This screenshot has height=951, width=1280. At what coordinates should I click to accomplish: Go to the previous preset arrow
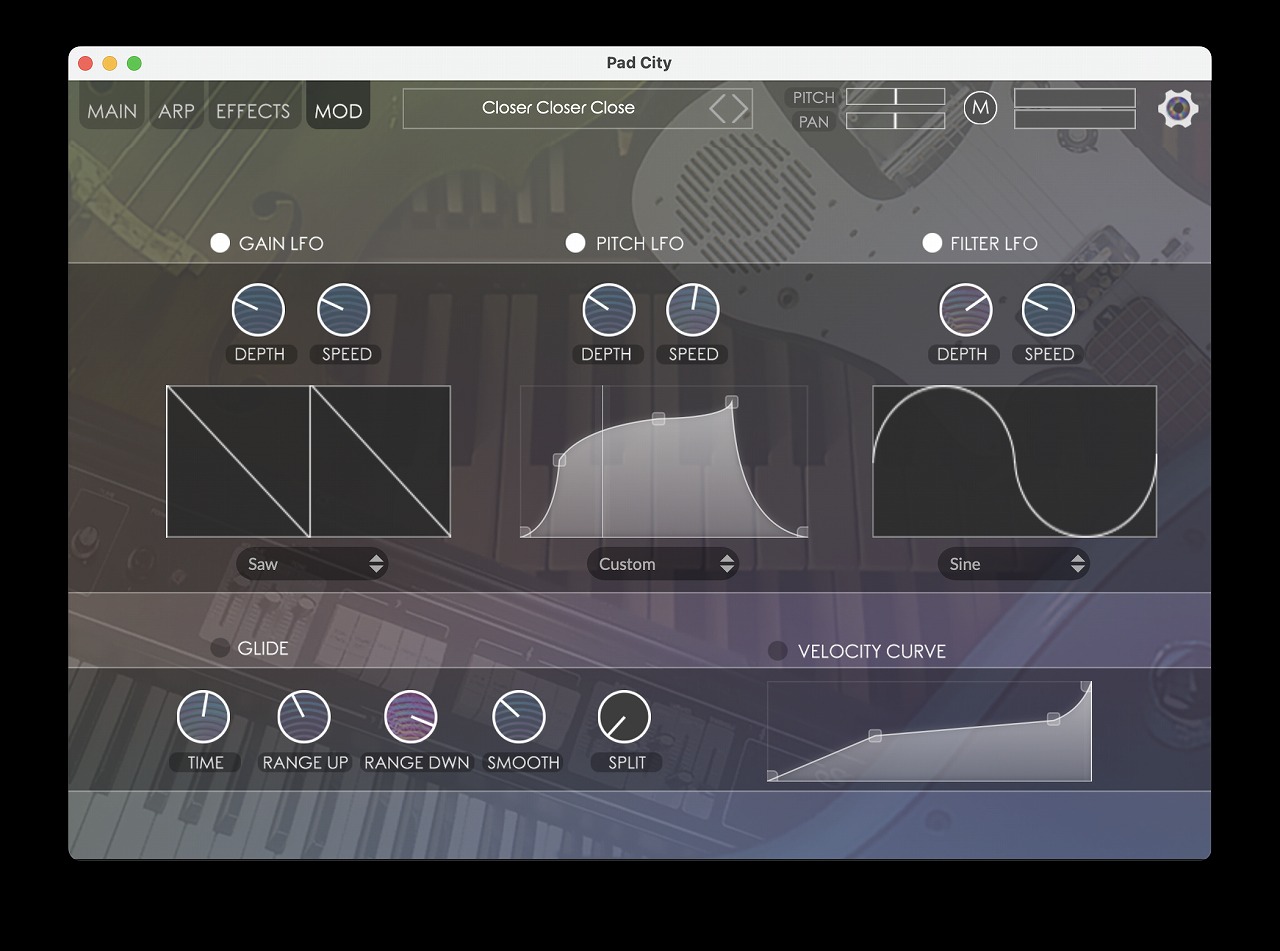point(718,108)
